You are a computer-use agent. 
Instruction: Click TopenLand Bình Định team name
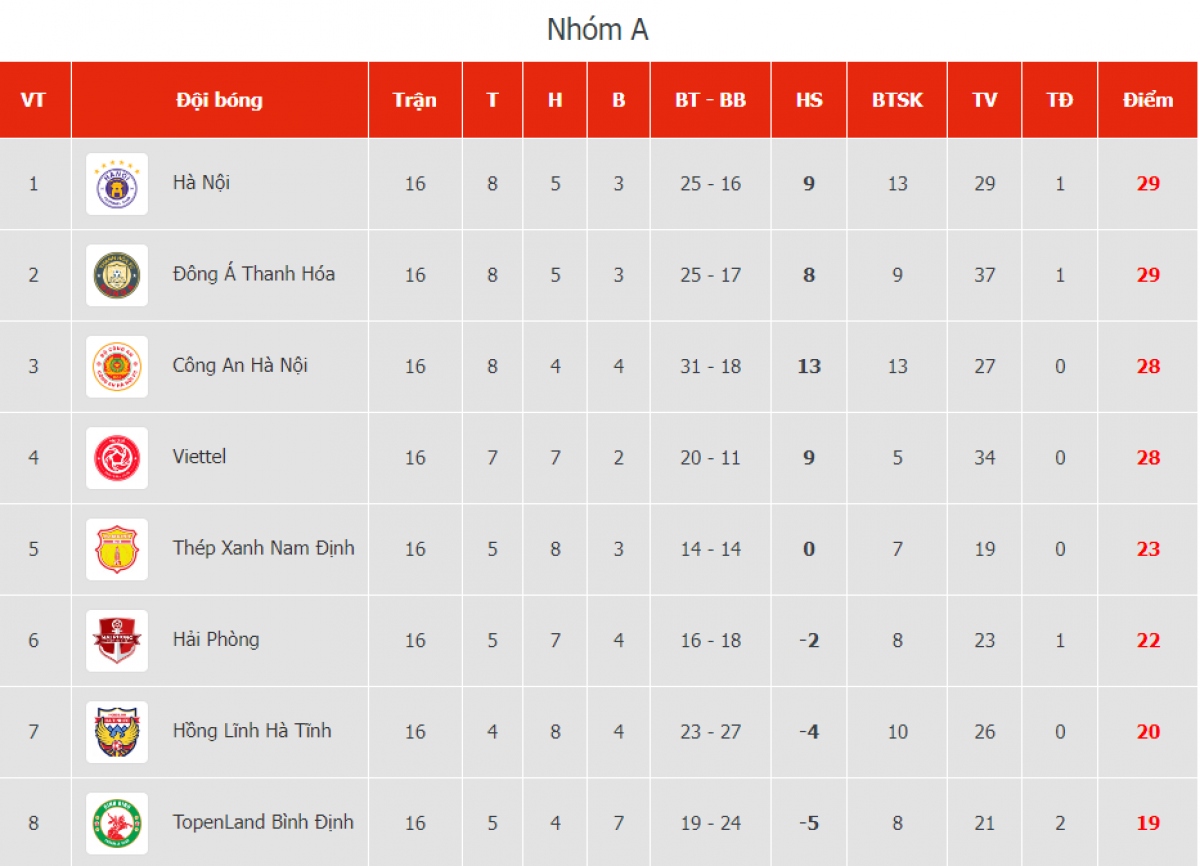[x=263, y=822]
